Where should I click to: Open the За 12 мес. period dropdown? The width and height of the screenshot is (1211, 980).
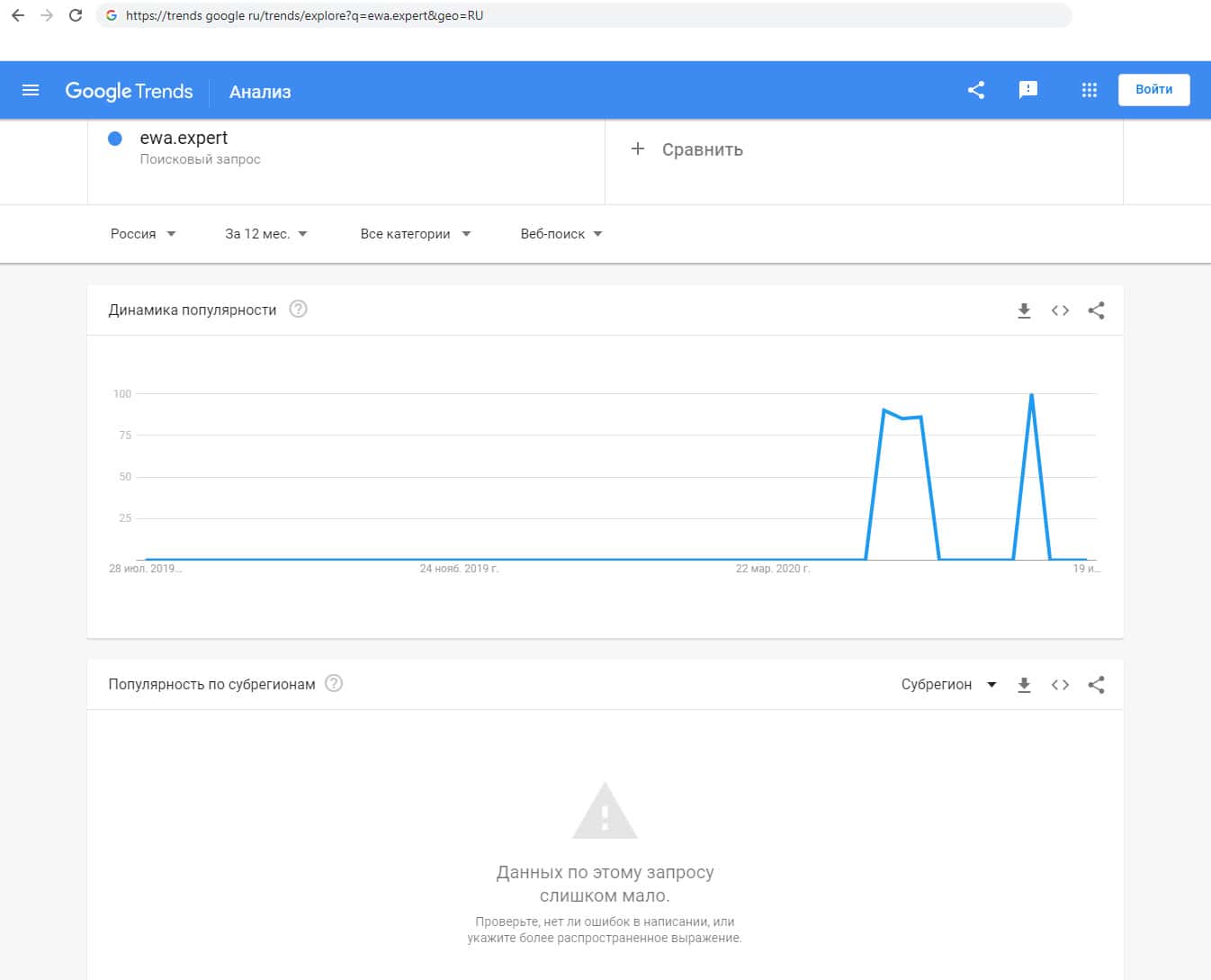point(266,234)
